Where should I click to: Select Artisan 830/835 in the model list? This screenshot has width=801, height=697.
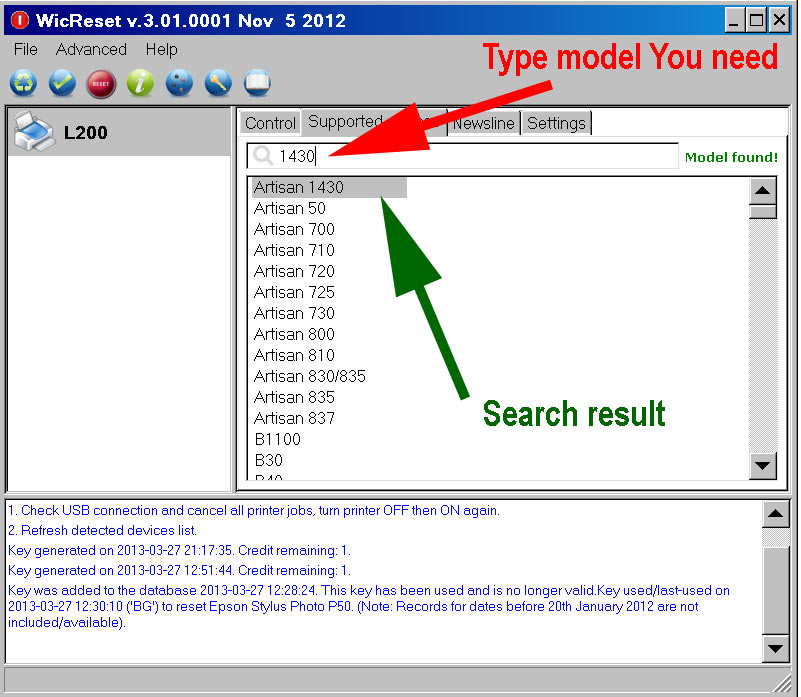pyautogui.click(x=310, y=376)
